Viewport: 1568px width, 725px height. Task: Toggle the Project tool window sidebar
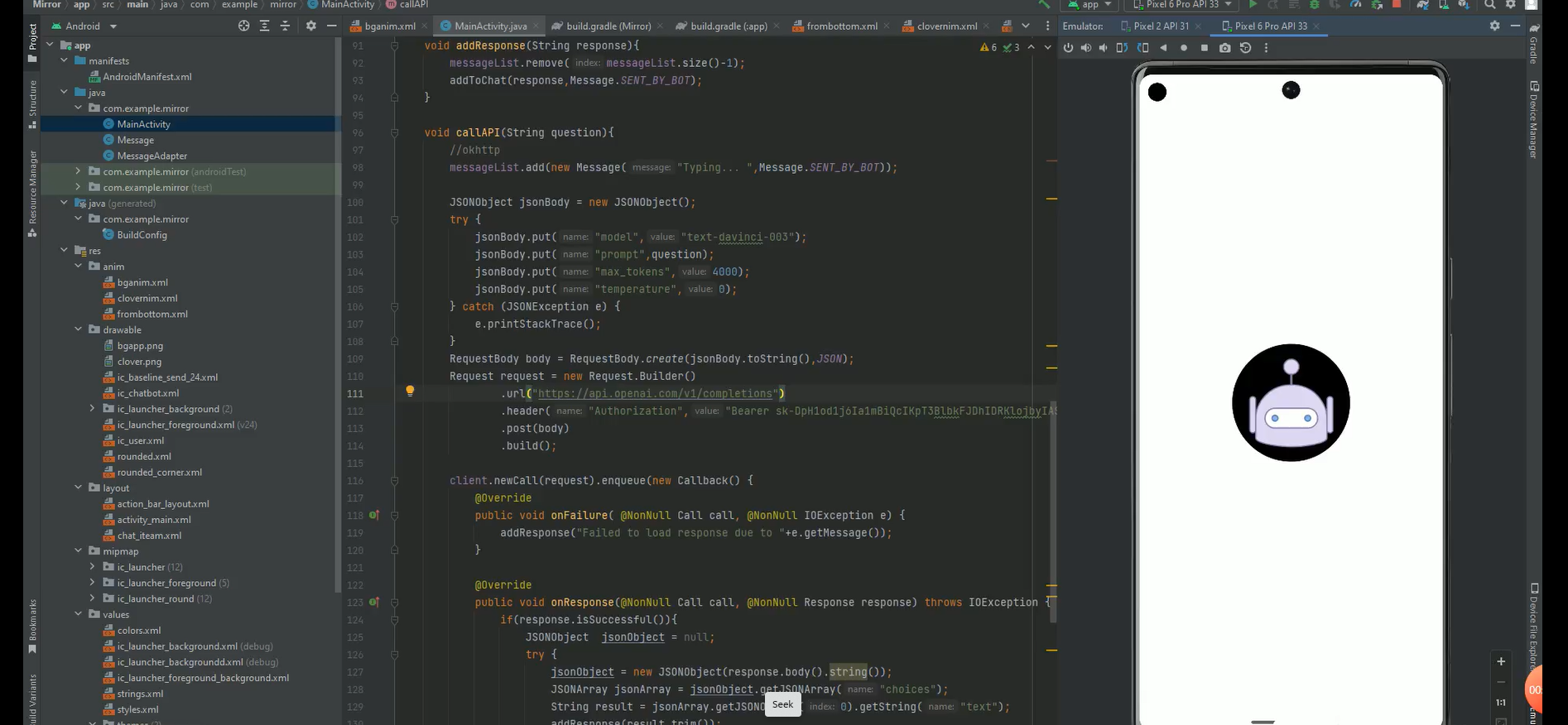[32, 41]
